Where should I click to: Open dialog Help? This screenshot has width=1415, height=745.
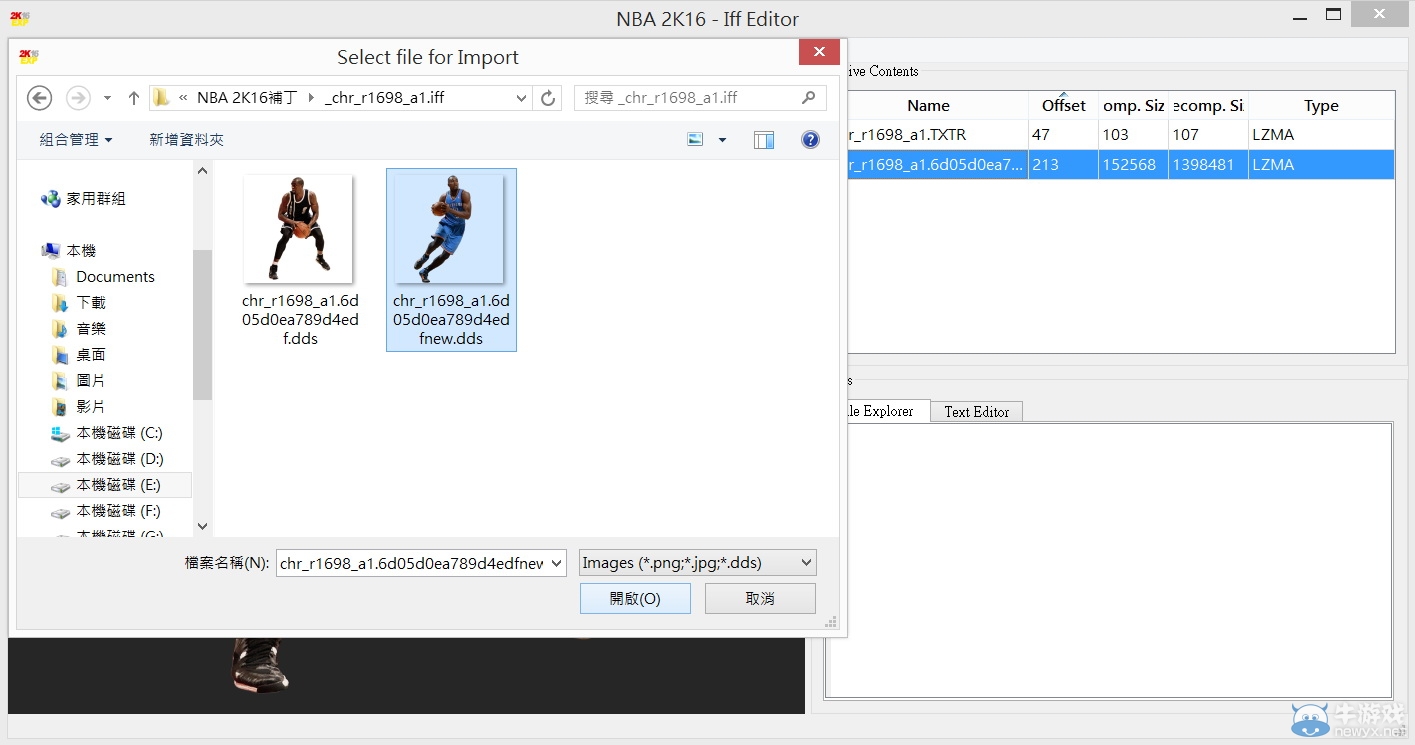click(x=811, y=140)
